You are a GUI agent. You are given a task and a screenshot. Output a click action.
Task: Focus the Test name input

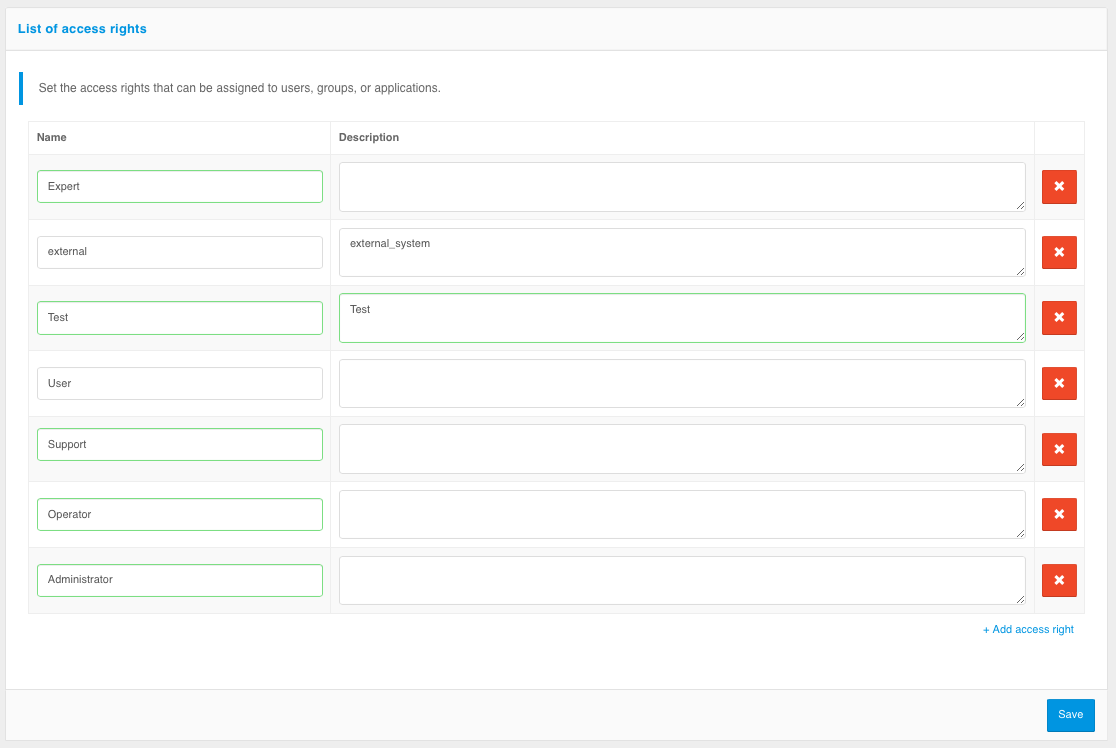tap(180, 317)
